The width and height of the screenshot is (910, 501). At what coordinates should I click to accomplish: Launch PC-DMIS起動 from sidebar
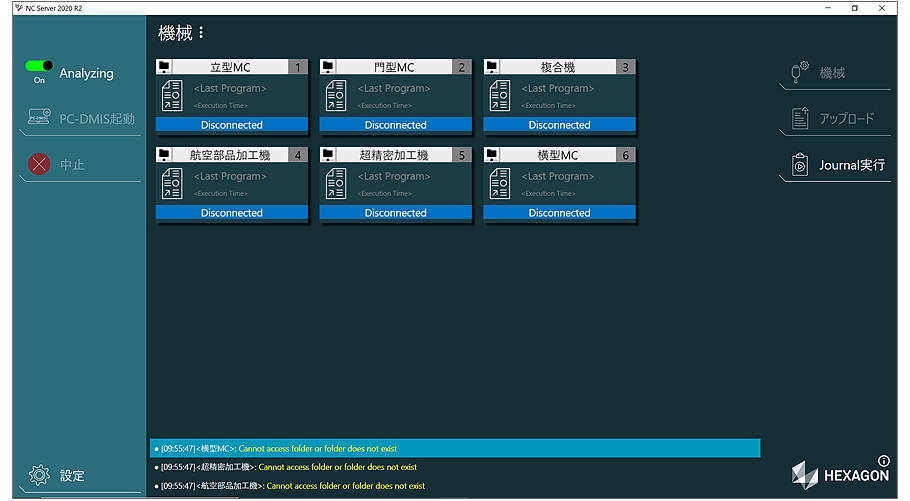(x=81, y=118)
